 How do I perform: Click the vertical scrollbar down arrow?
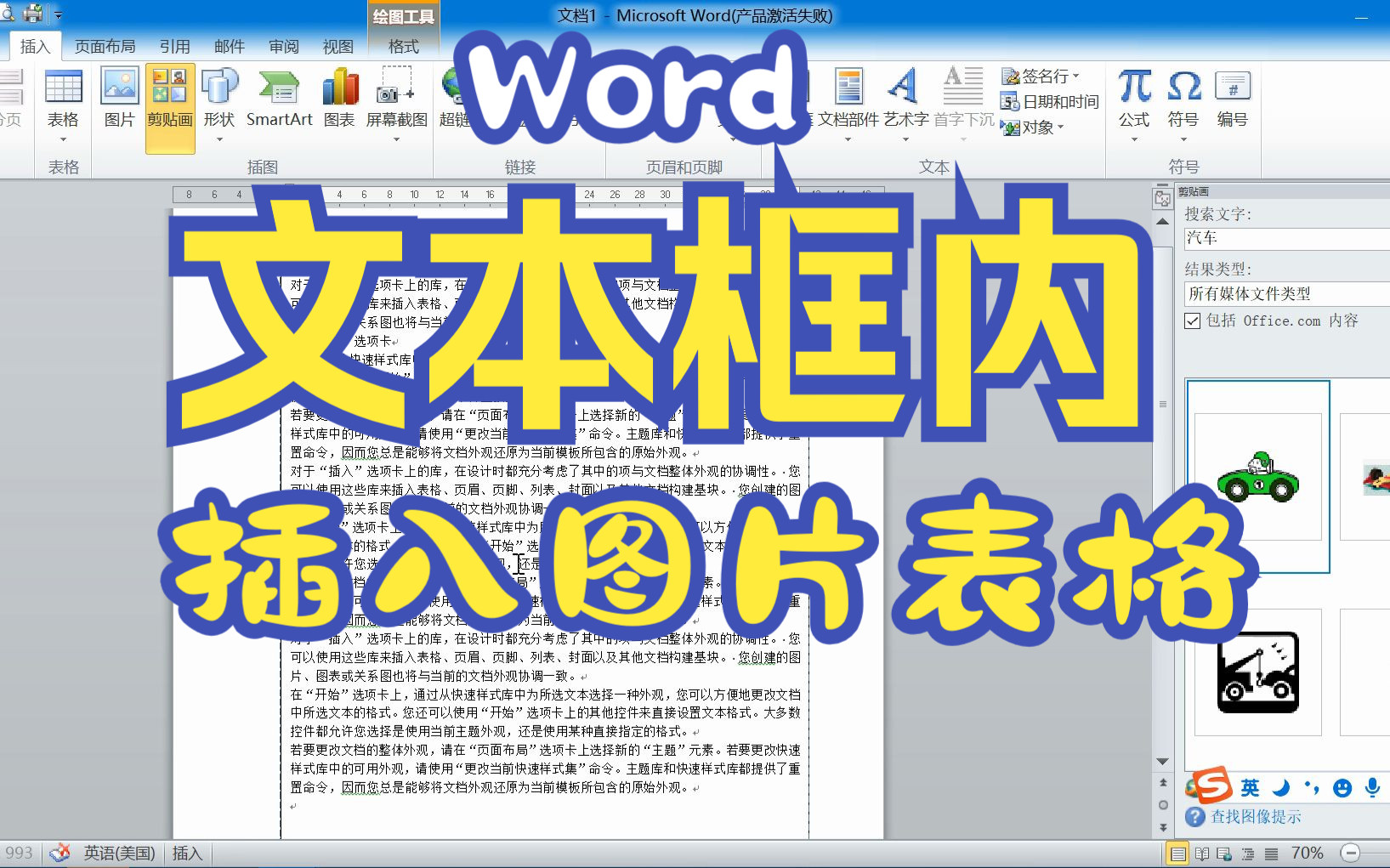(1163, 762)
